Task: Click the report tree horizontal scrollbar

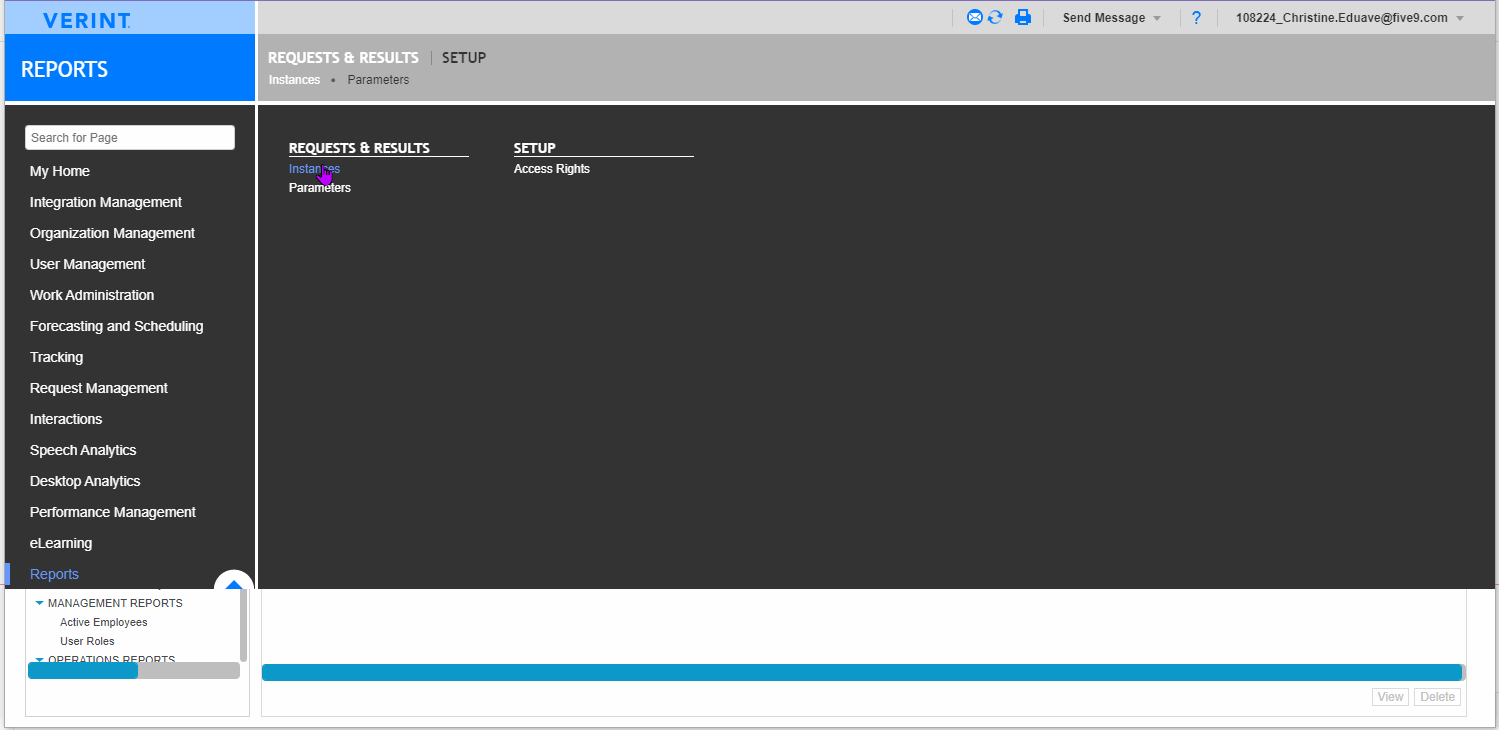Action: (134, 671)
